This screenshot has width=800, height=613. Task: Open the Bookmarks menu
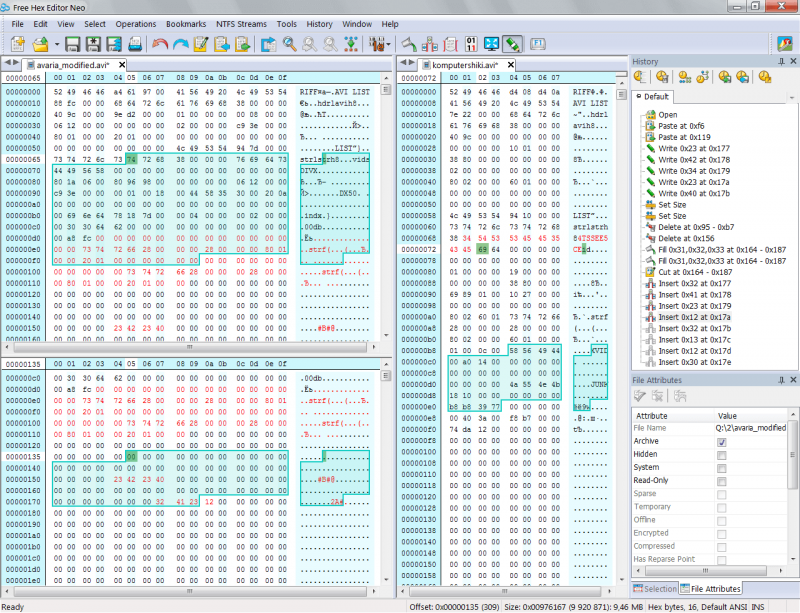186,24
